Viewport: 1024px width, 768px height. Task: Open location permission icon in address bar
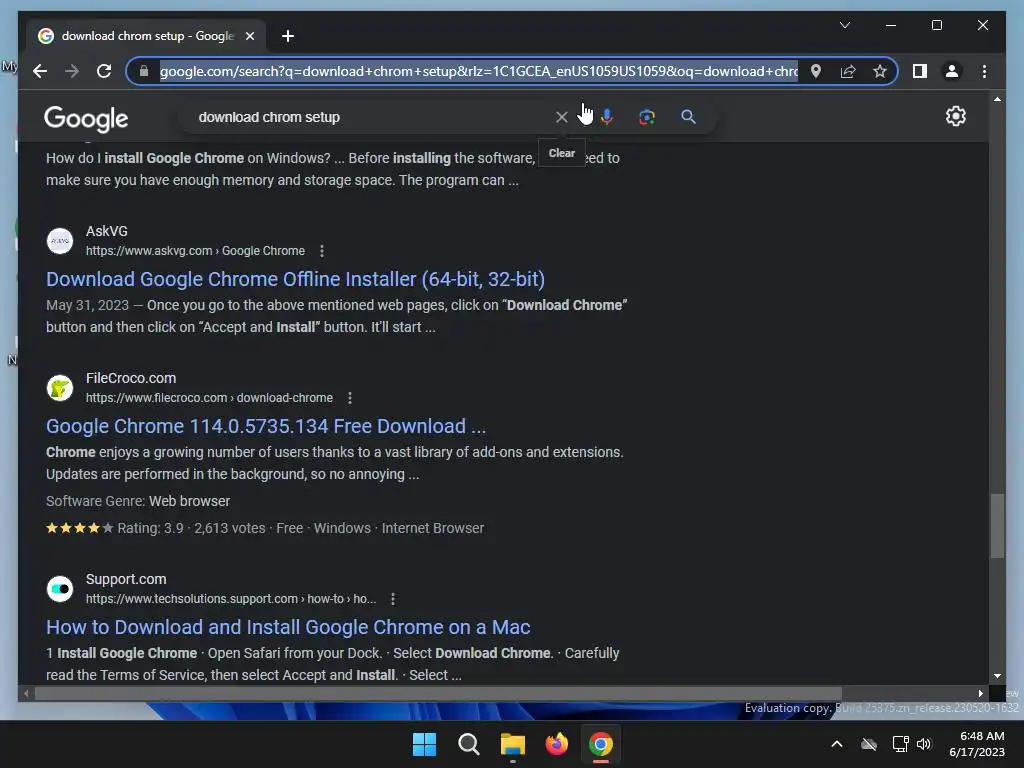[816, 71]
